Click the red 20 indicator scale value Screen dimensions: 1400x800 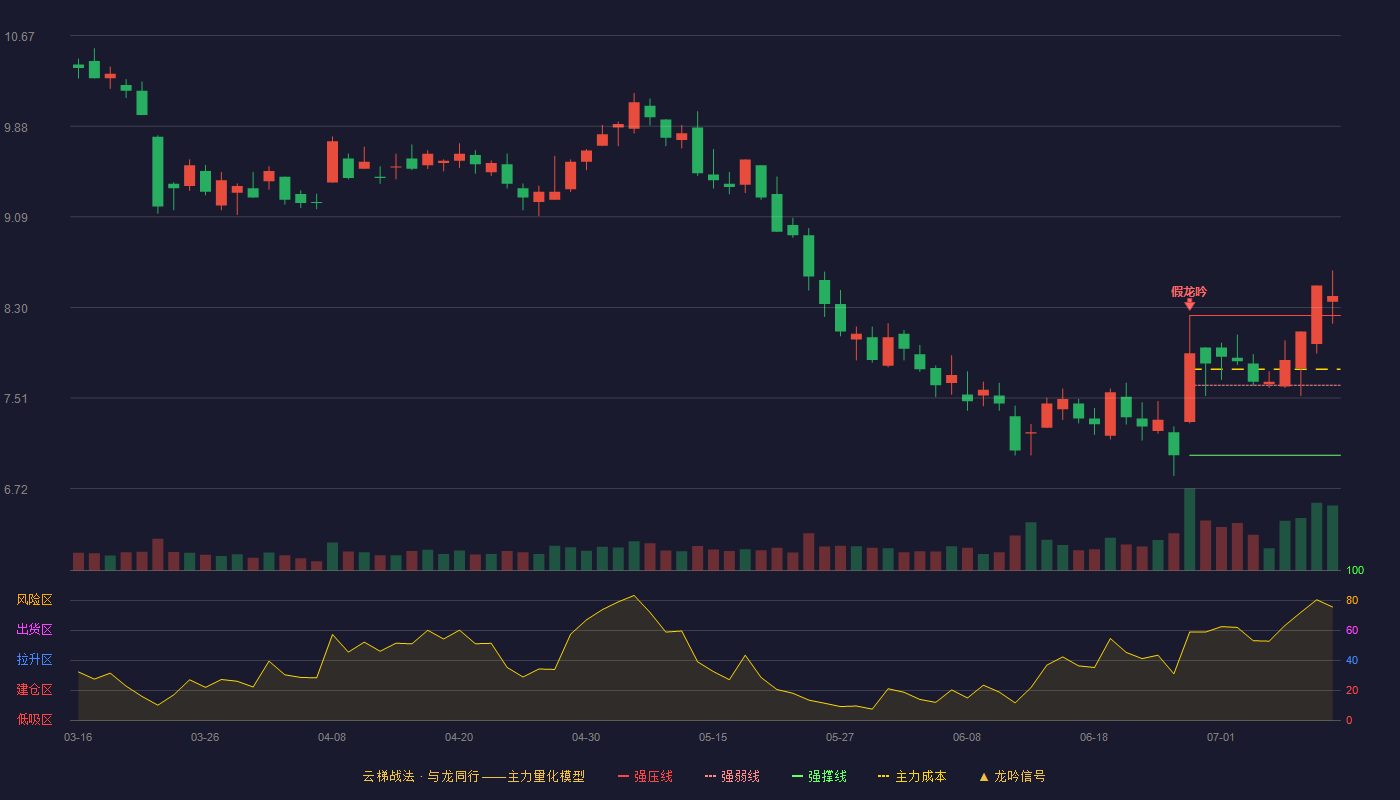[1352, 690]
